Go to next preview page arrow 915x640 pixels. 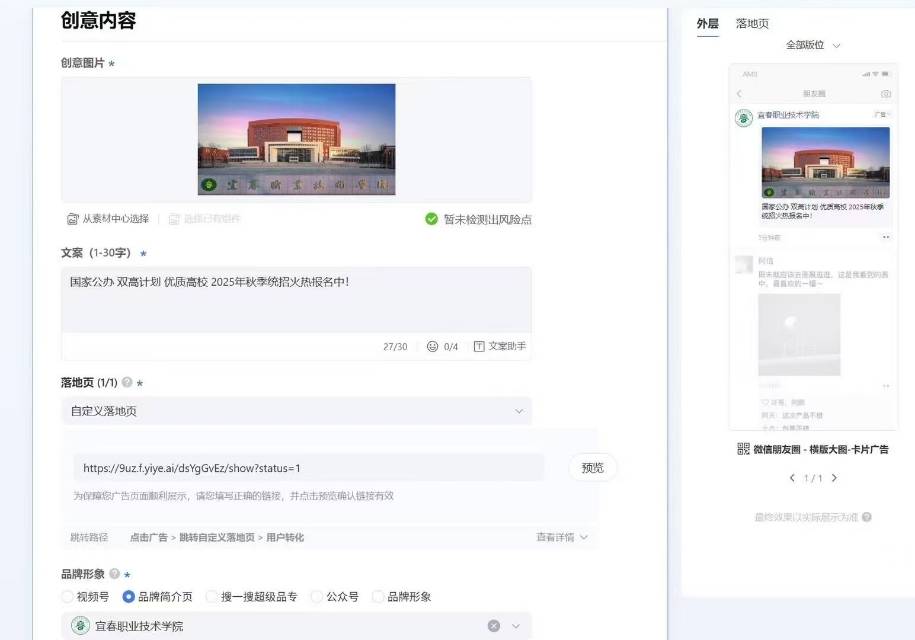(x=834, y=478)
